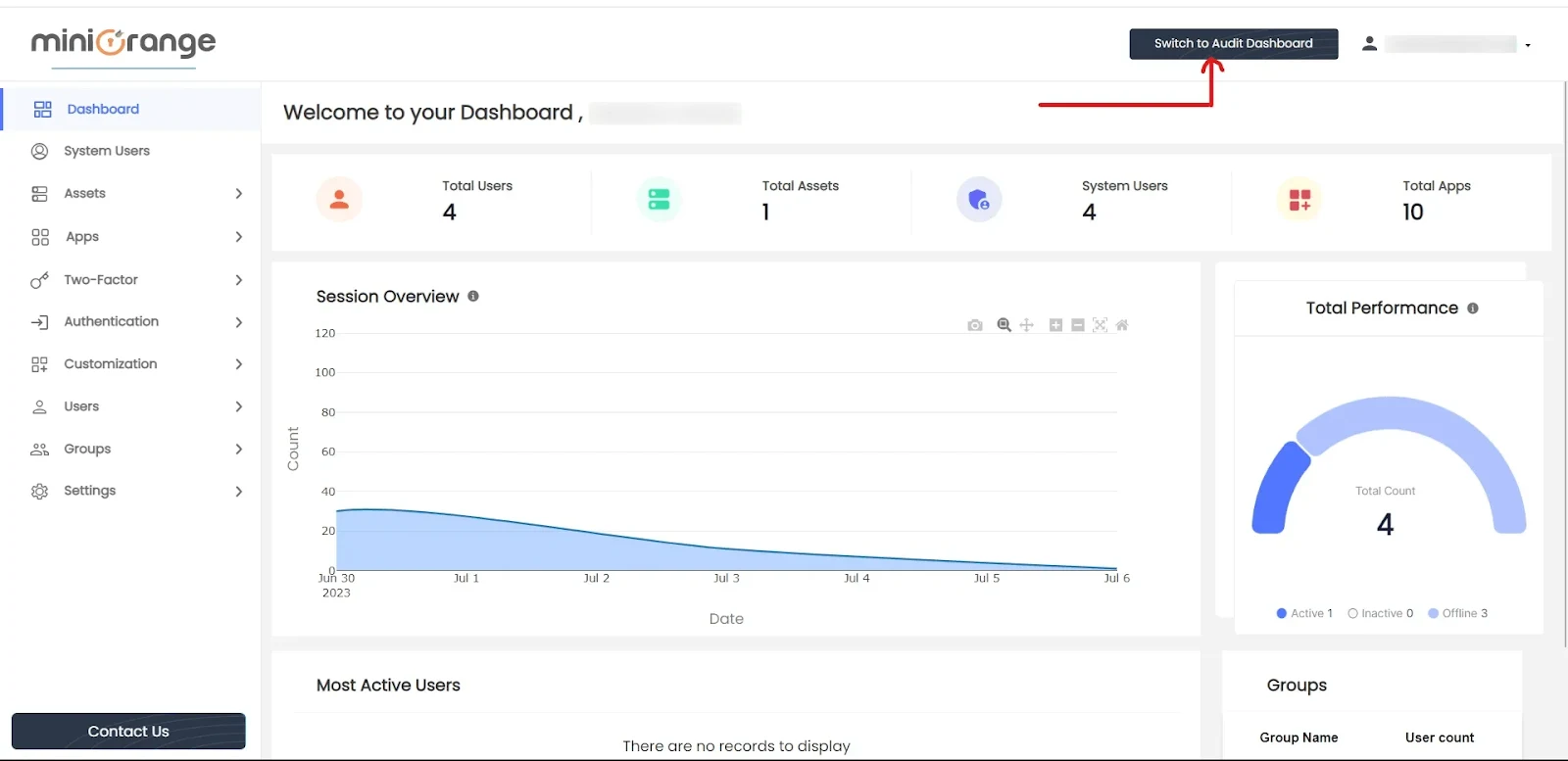Select the Assets menu label
Image resolution: width=1568 pixels, height=761 pixels.
pos(84,194)
